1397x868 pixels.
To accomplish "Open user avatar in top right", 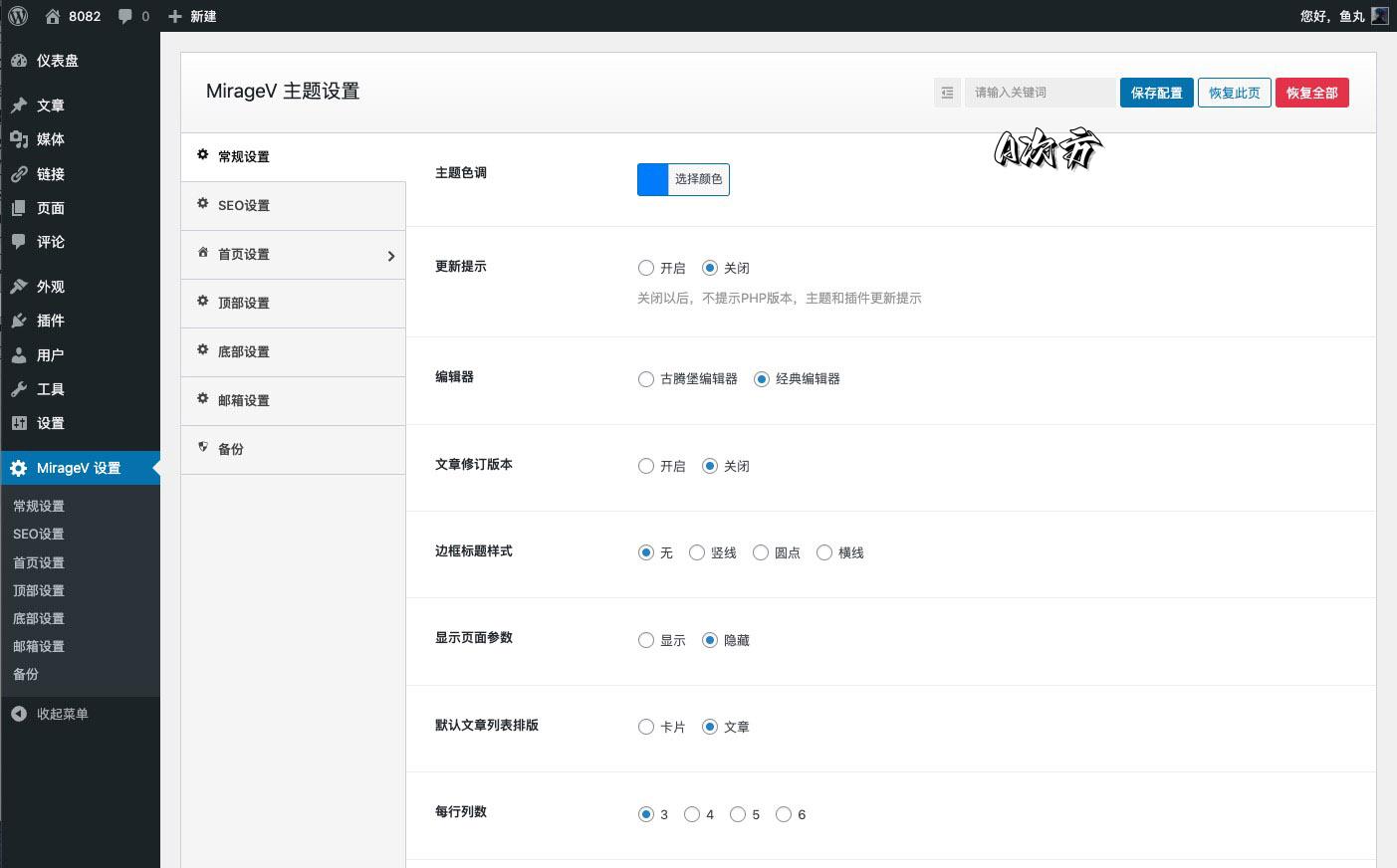I will 1379,16.
